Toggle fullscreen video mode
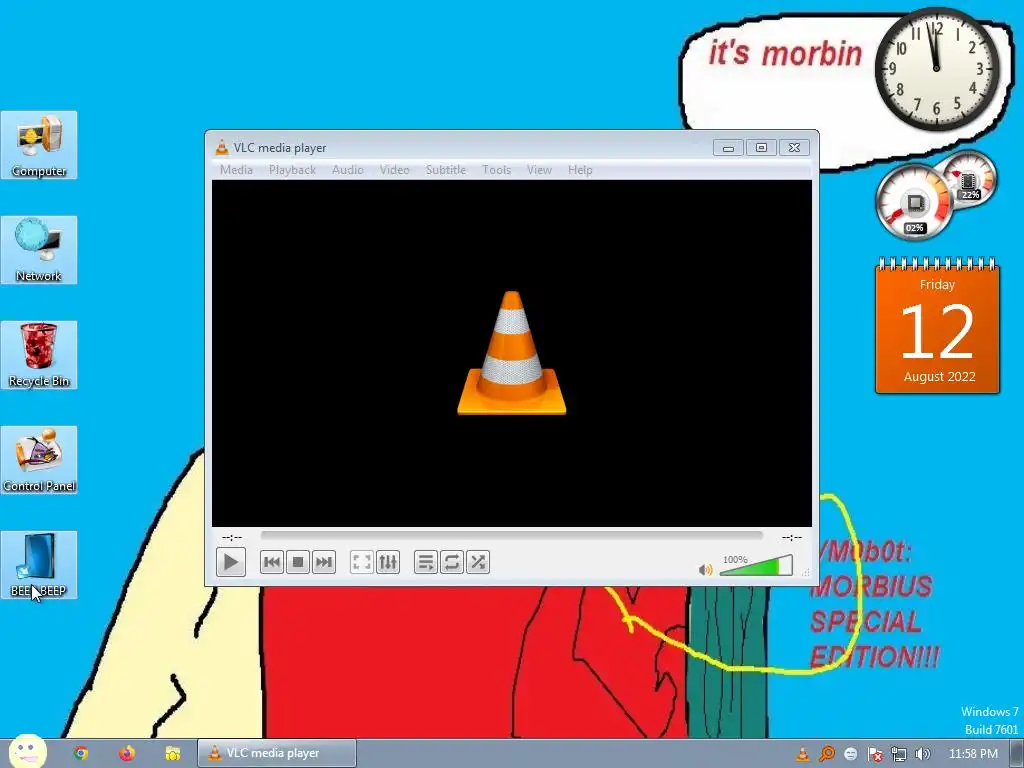The width and height of the screenshot is (1024, 768). tap(361, 562)
